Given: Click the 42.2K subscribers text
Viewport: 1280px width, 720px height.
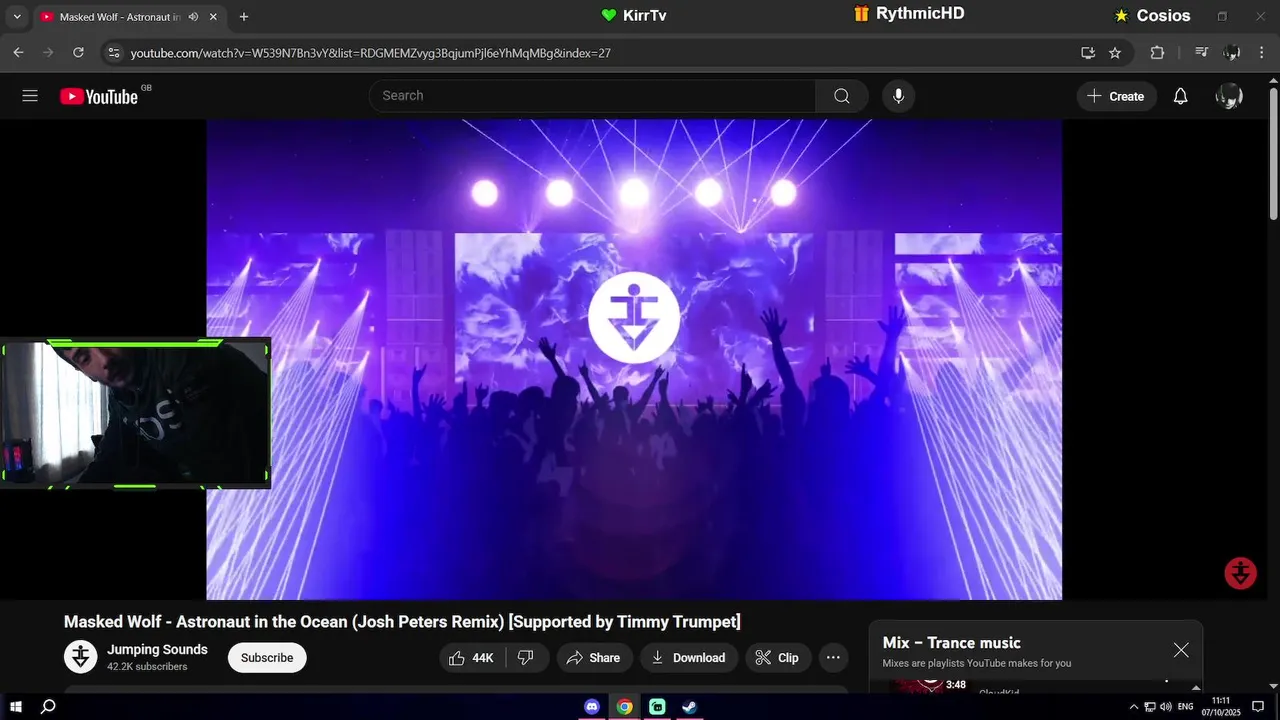Looking at the screenshot, I should 147,667.
